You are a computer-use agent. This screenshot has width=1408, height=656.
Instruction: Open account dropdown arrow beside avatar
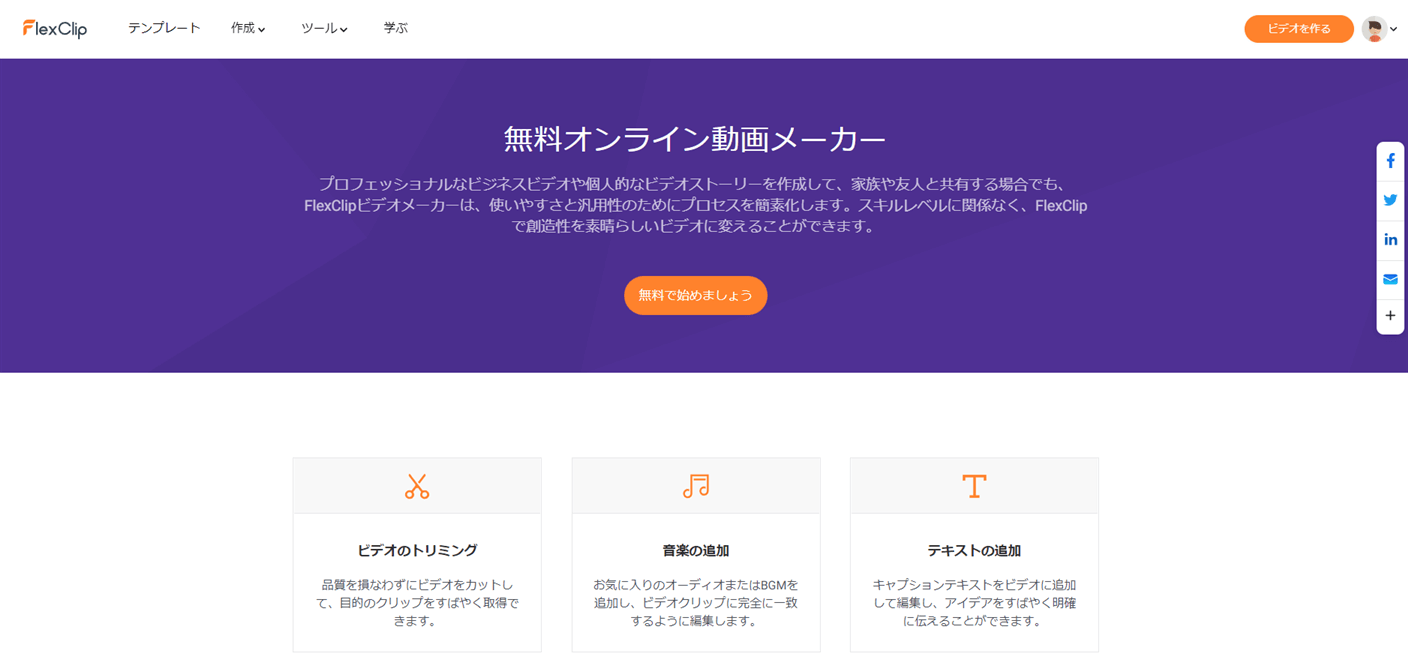[x=1394, y=30]
